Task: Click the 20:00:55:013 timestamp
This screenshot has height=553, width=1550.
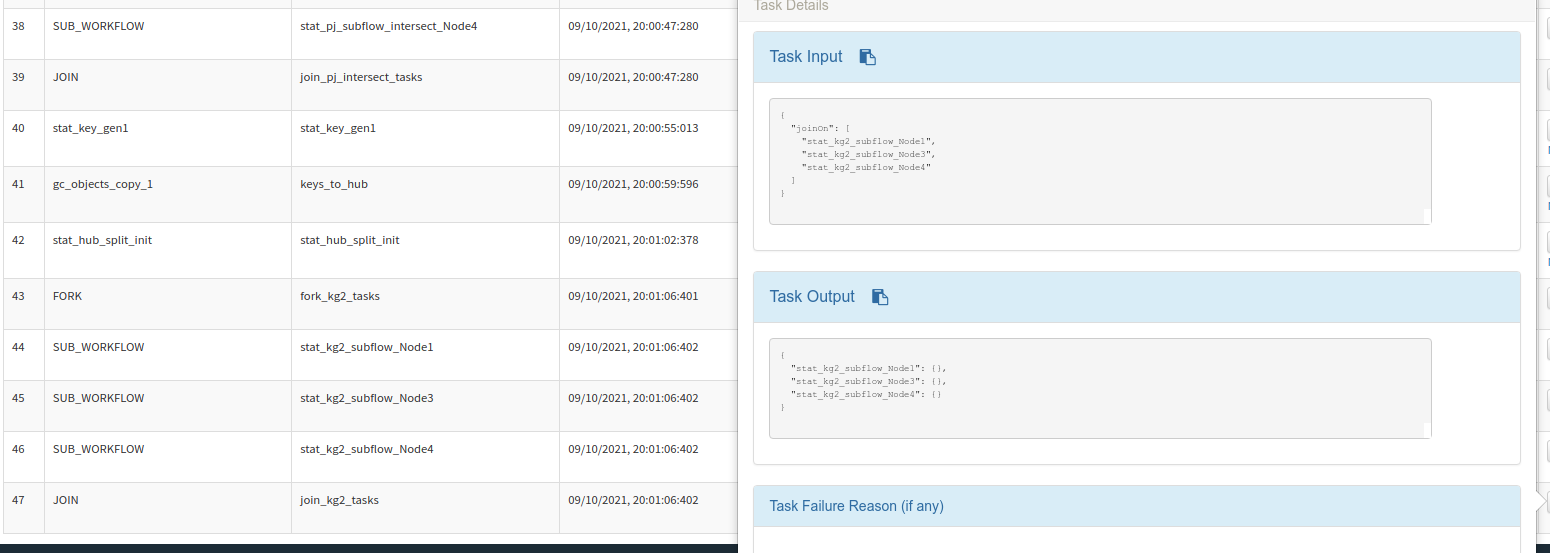Action: tap(633, 128)
